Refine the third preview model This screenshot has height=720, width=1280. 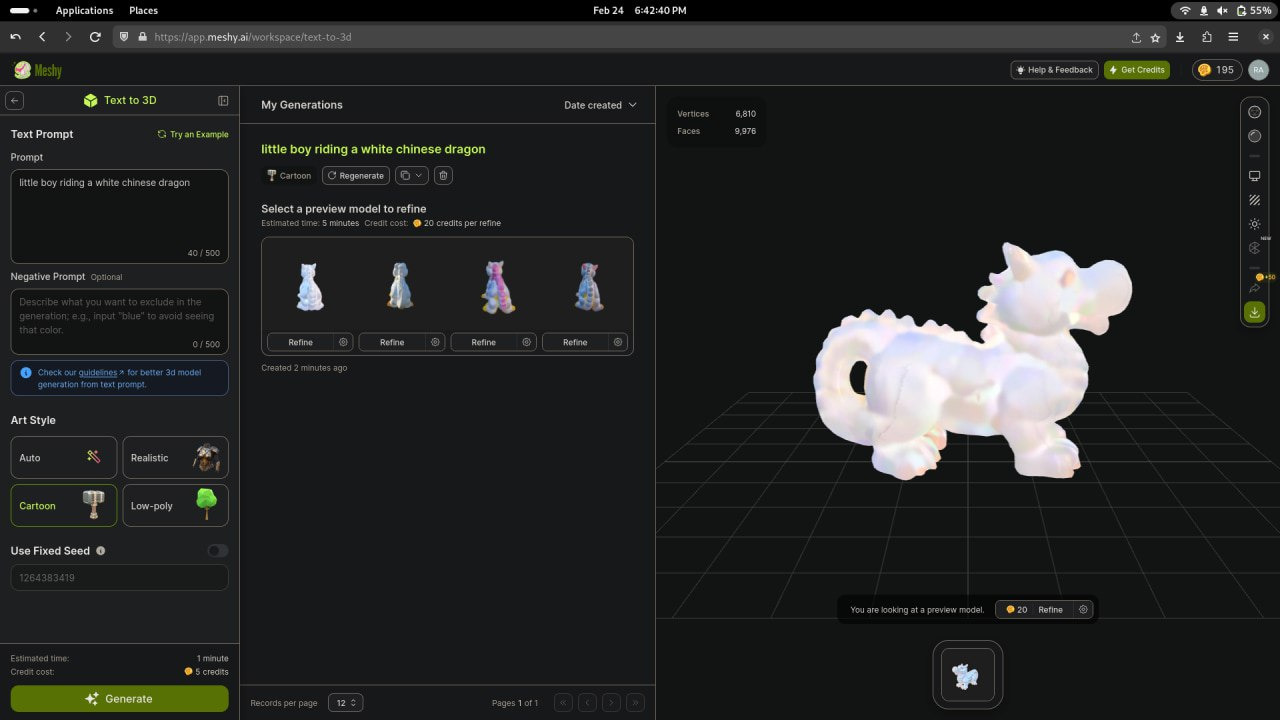click(484, 342)
